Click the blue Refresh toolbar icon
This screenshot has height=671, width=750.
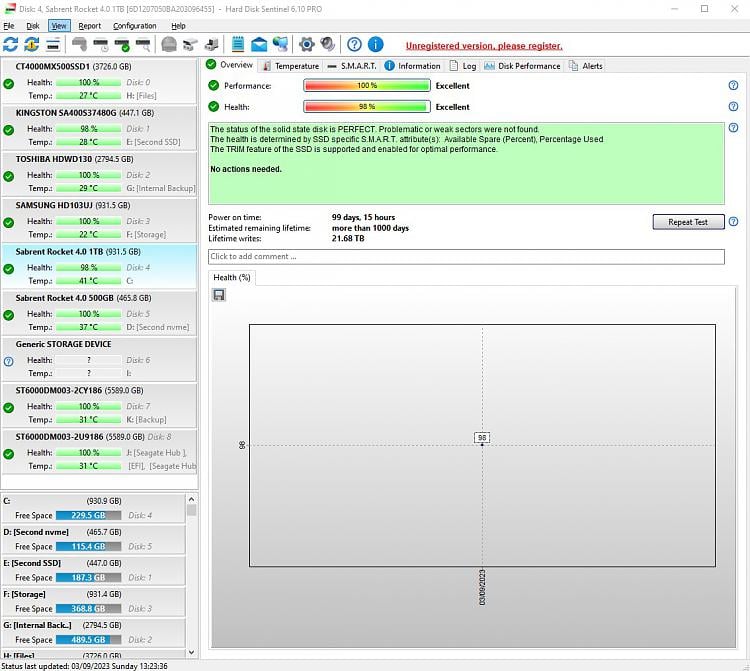coord(11,44)
